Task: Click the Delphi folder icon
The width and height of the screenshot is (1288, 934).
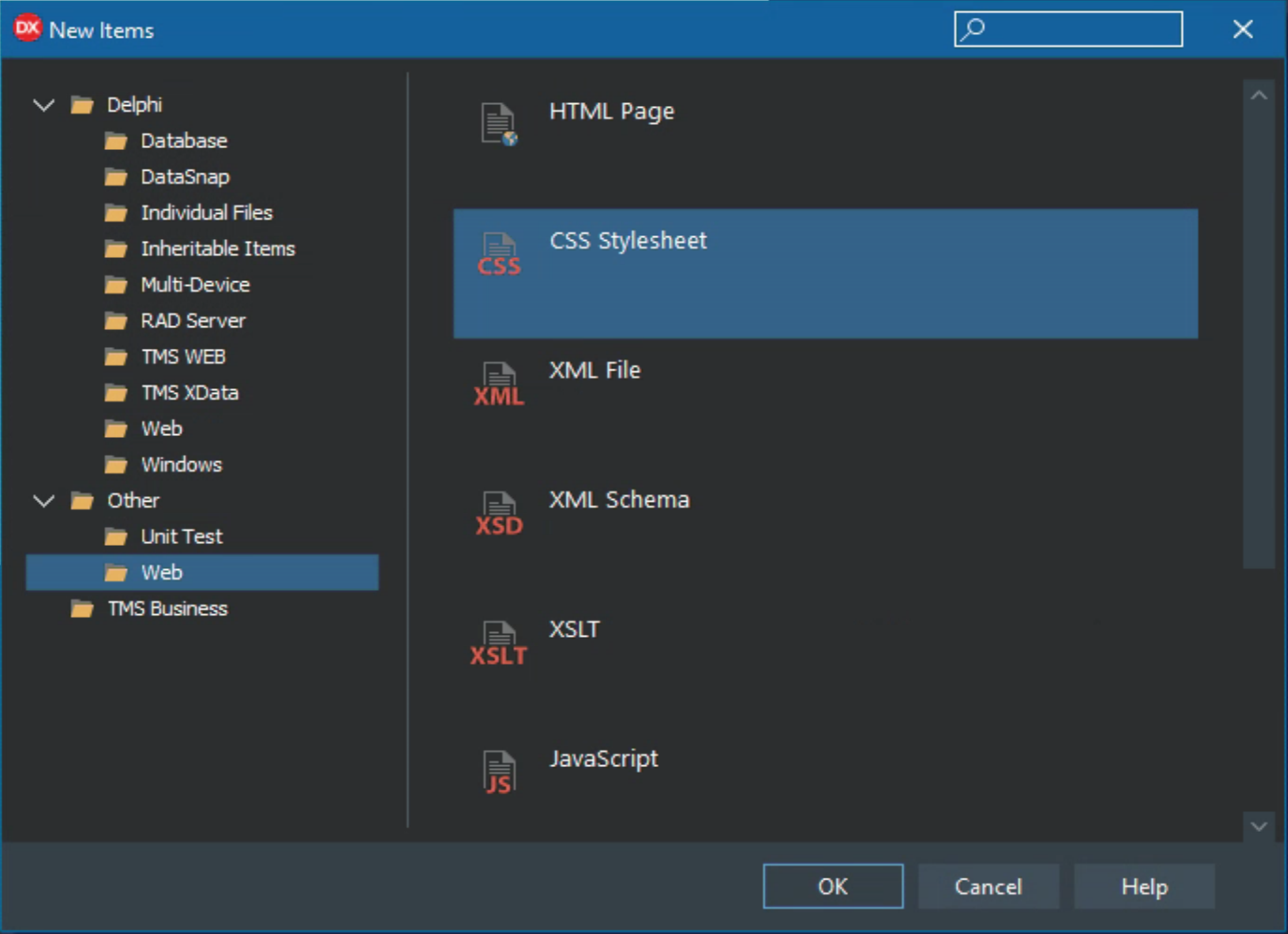Action: [82, 105]
